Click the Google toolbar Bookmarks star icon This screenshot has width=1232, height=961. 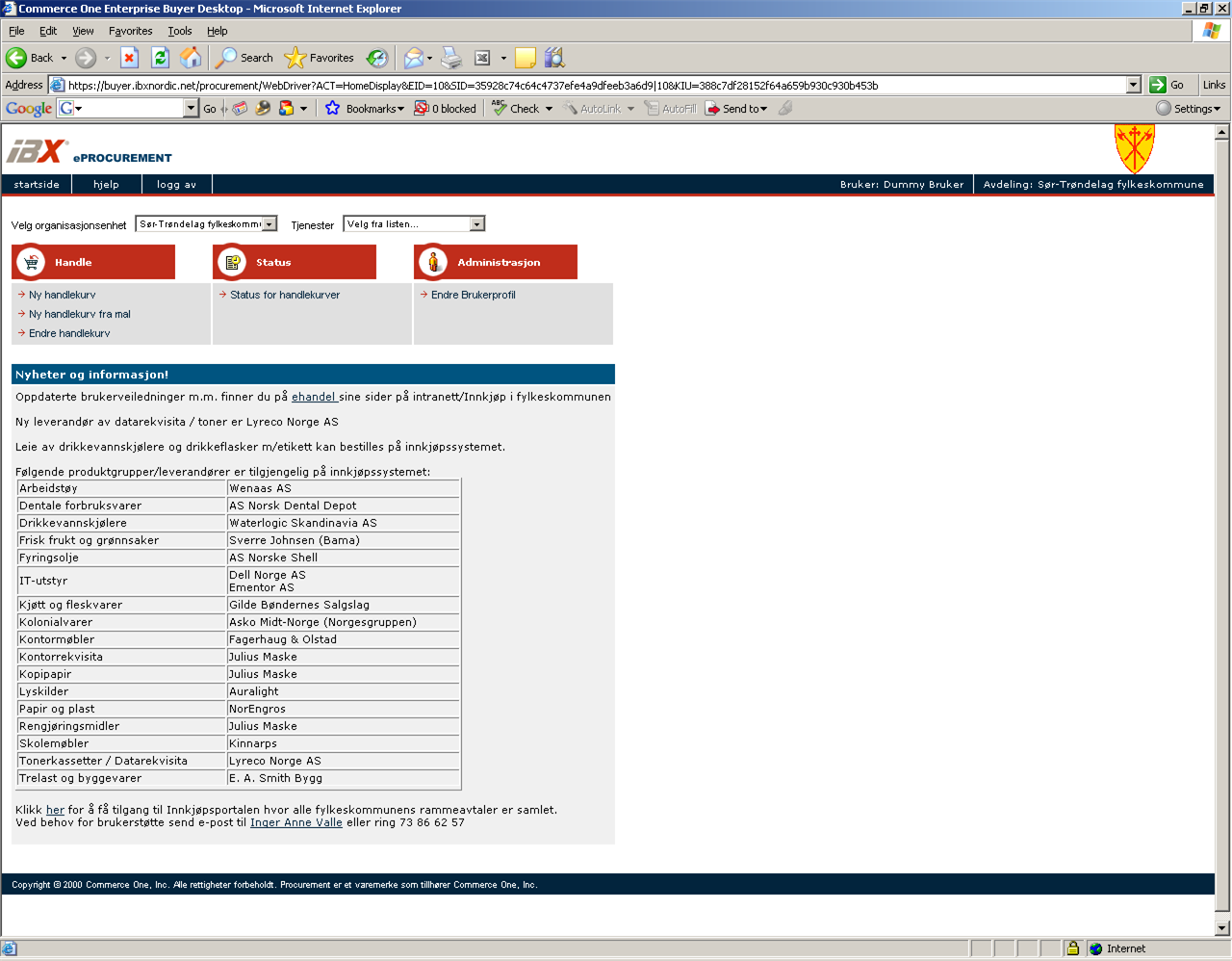click(x=333, y=109)
